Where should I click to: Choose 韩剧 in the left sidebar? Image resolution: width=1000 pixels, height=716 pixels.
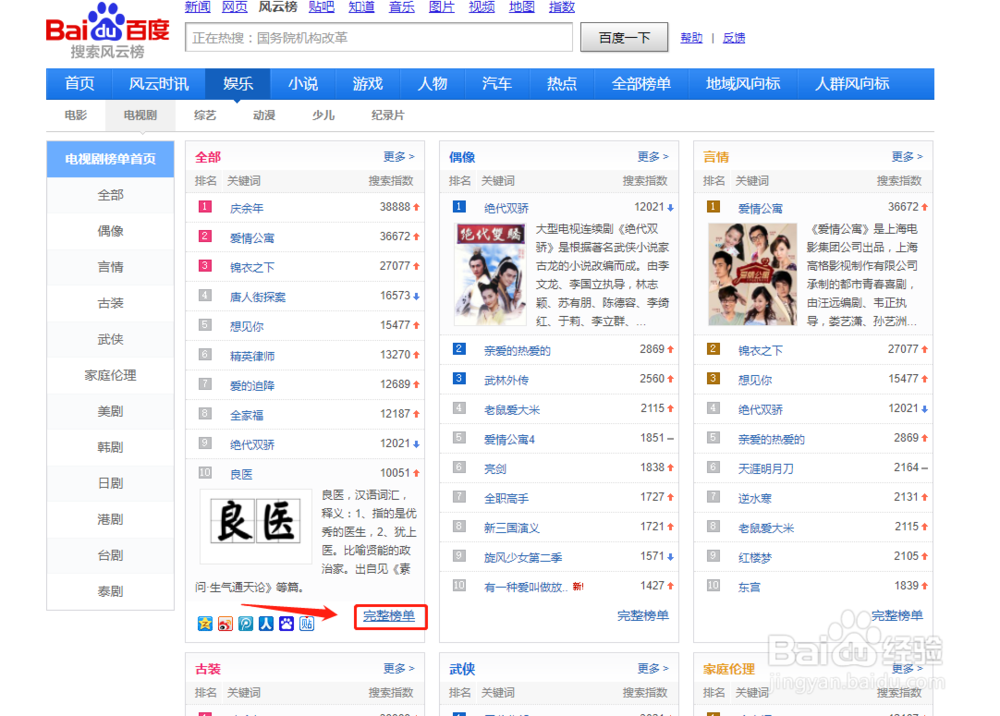[x=110, y=447]
